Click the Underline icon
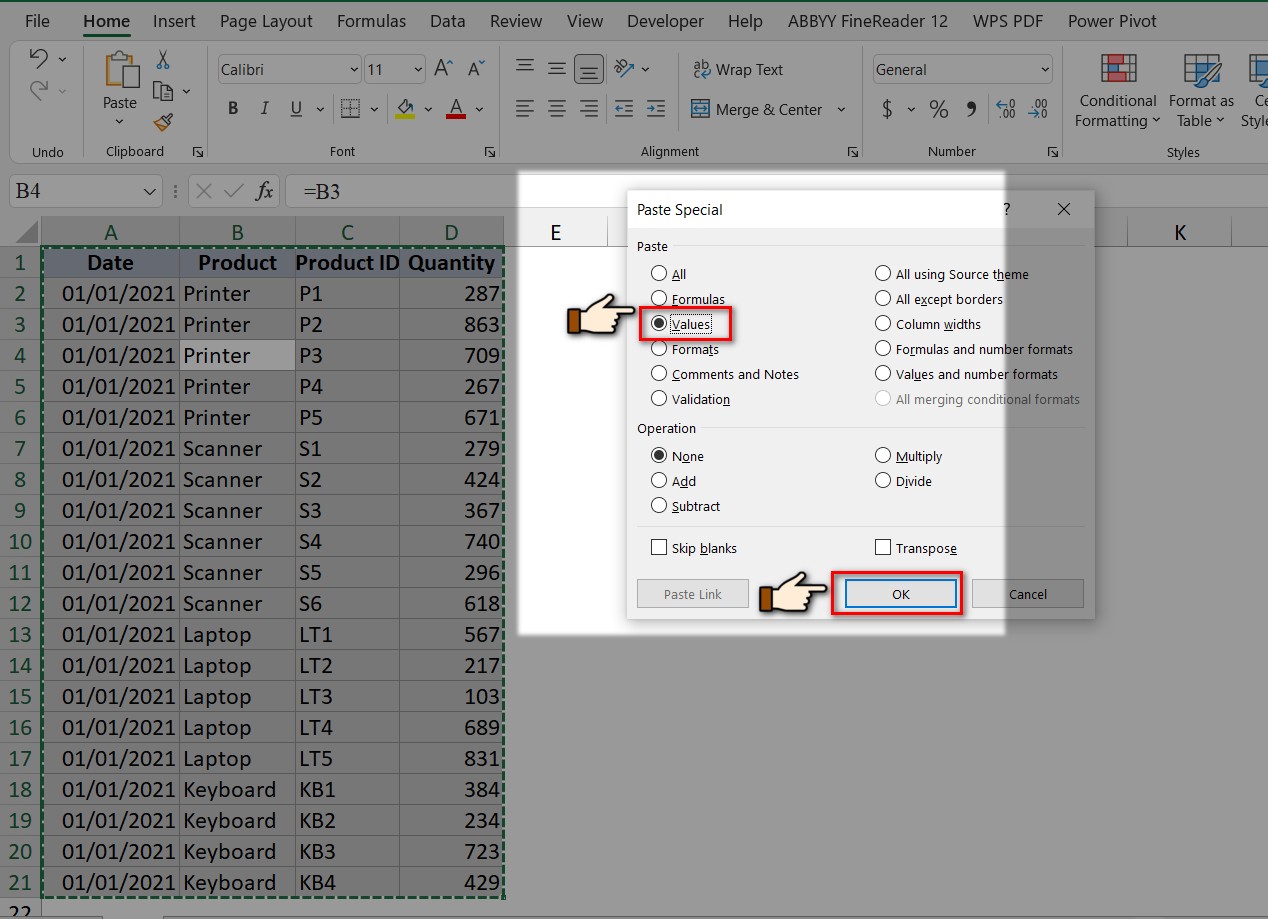The width and height of the screenshot is (1268, 919). pyautogui.click(x=295, y=109)
